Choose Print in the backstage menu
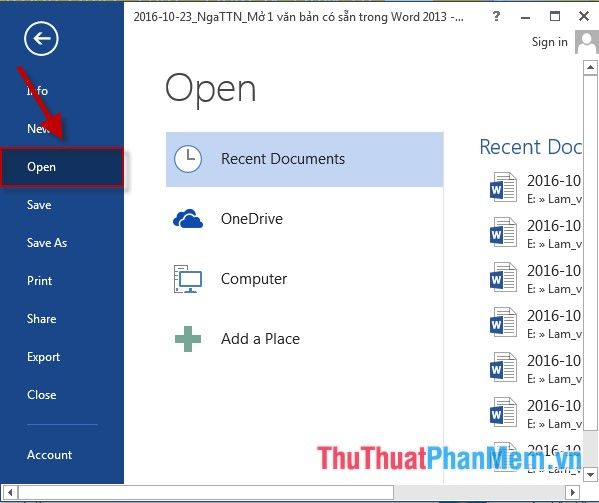The width and height of the screenshot is (599, 503). click(x=39, y=281)
